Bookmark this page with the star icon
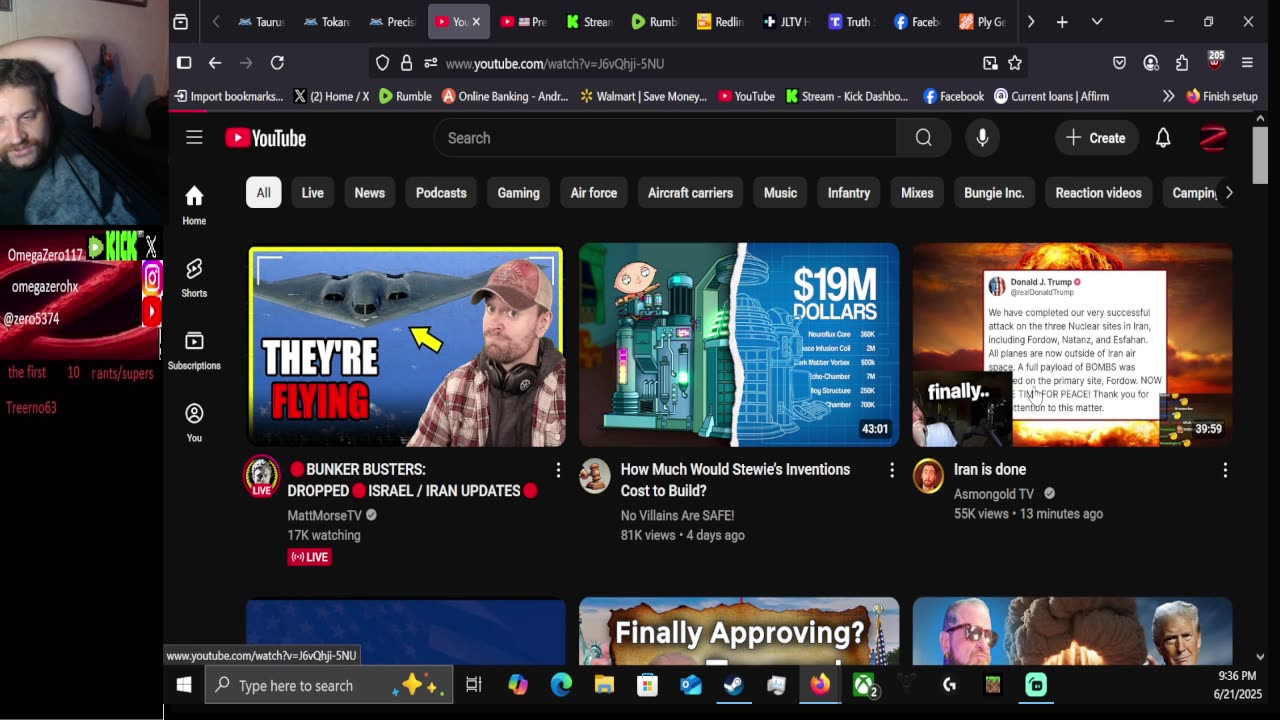This screenshot has width=1280, height=720. tap(1015, 63)
